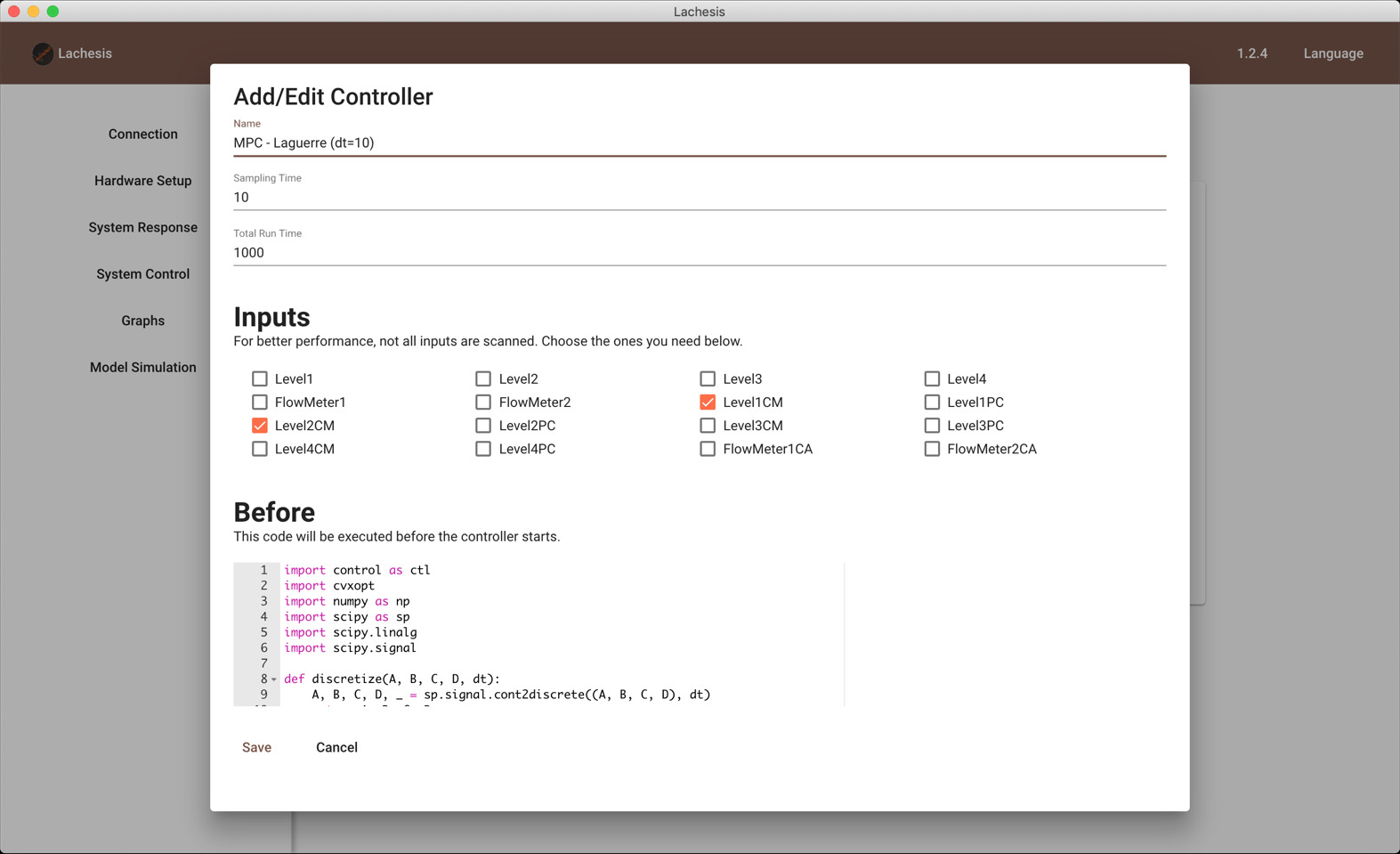
Task: Click line 2 in the Before code editor
Action: (x=562, y=586)
